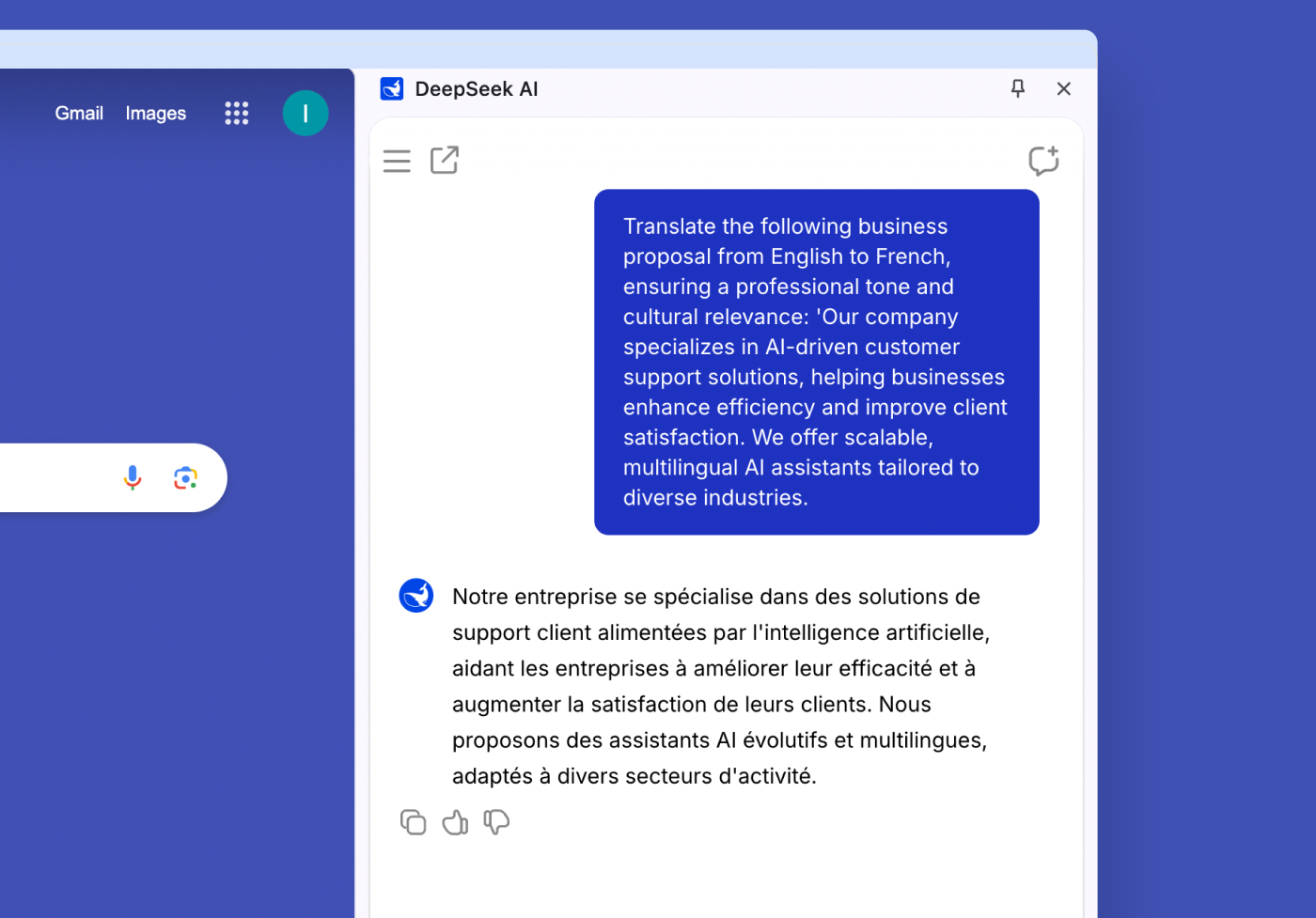Screen dimensions: 1316x918
Task: Open the Images link
Action: click(156, 114)
